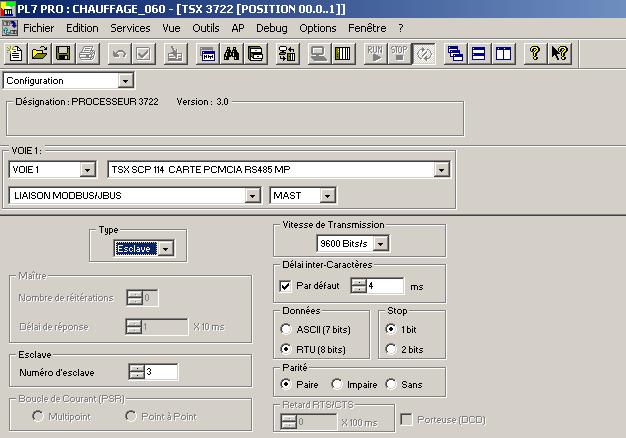Open the Fichier menu

pos(39,28)
